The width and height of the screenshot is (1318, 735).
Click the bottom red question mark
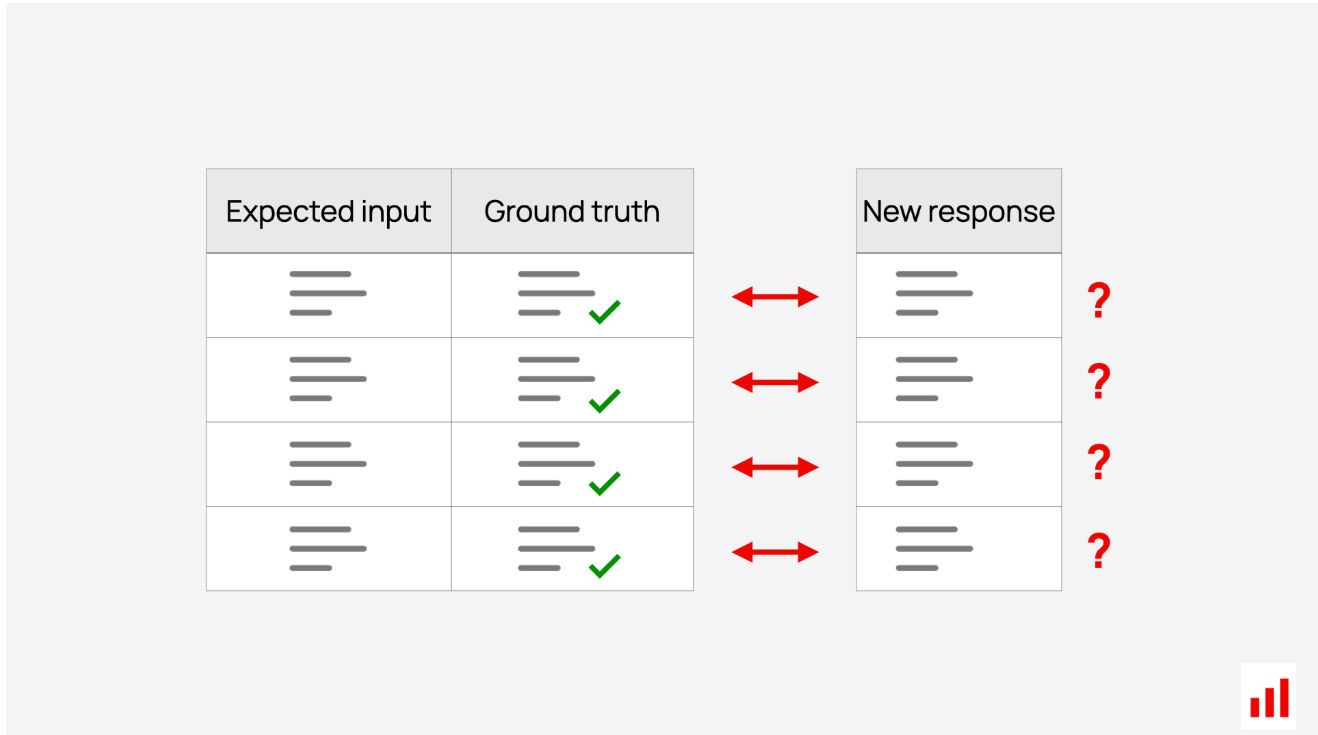[1099, 551]
